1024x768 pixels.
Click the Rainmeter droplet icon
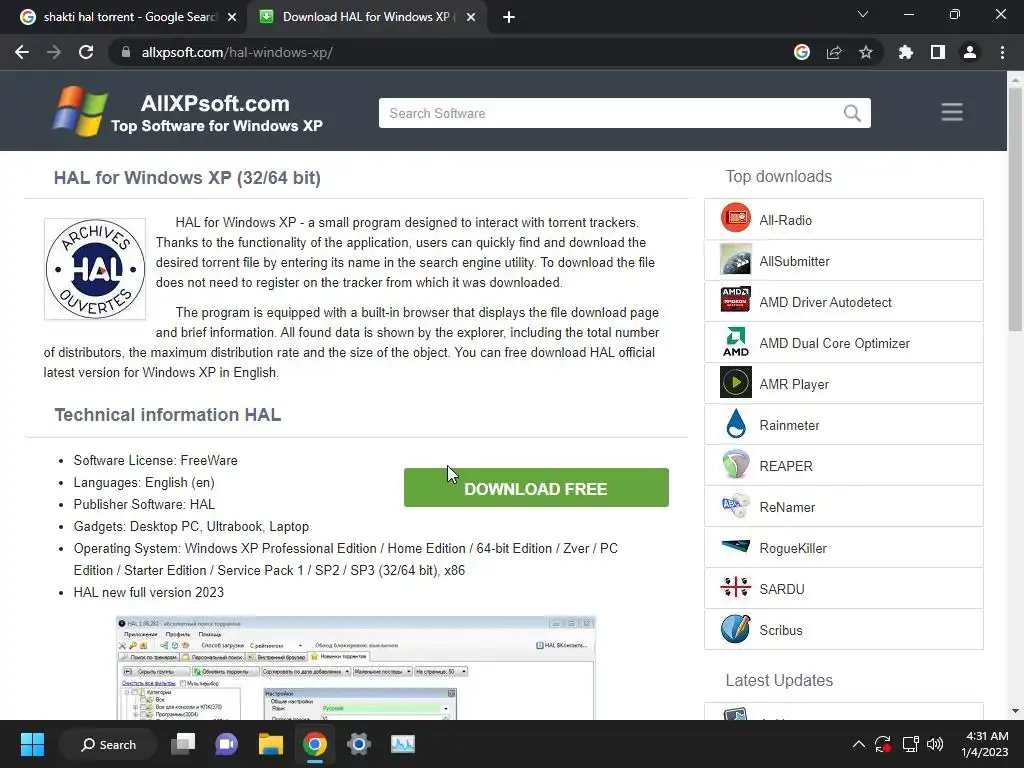[x=736, y=423]
